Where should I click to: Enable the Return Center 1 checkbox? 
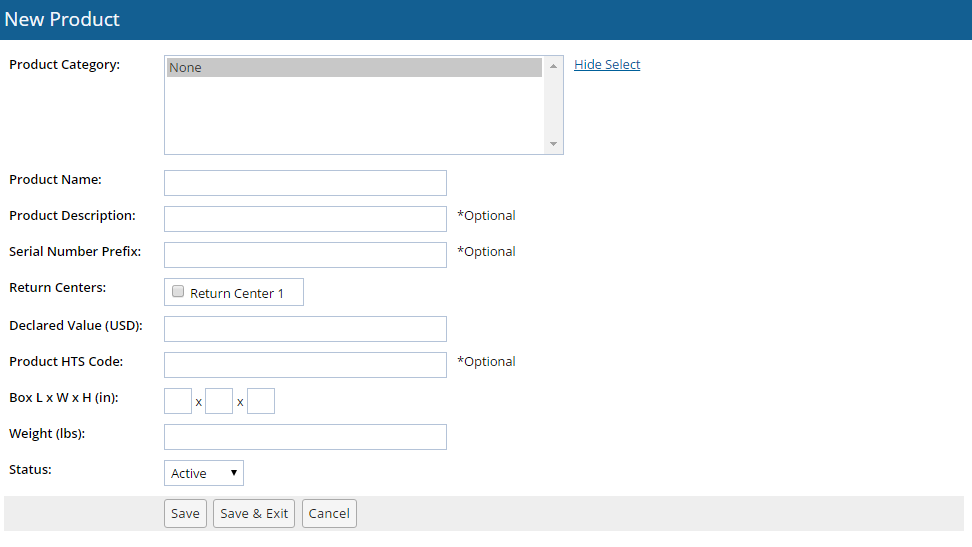tap(178, 292)
